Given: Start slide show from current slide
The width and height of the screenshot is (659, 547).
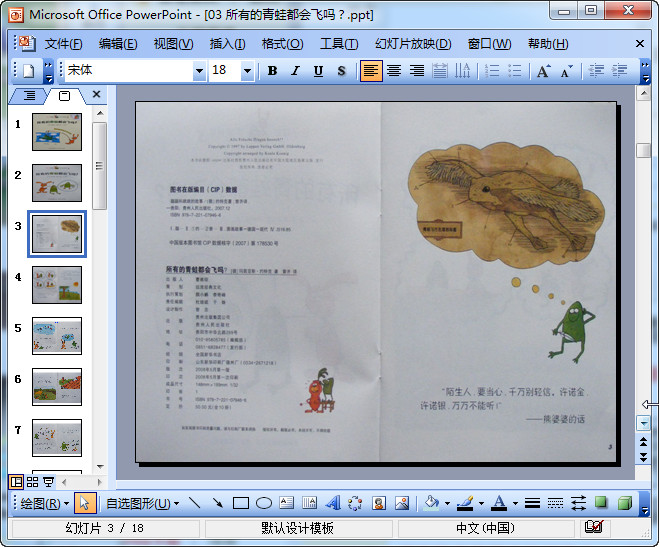Looking at the screenshot, I should click(49, 481).
